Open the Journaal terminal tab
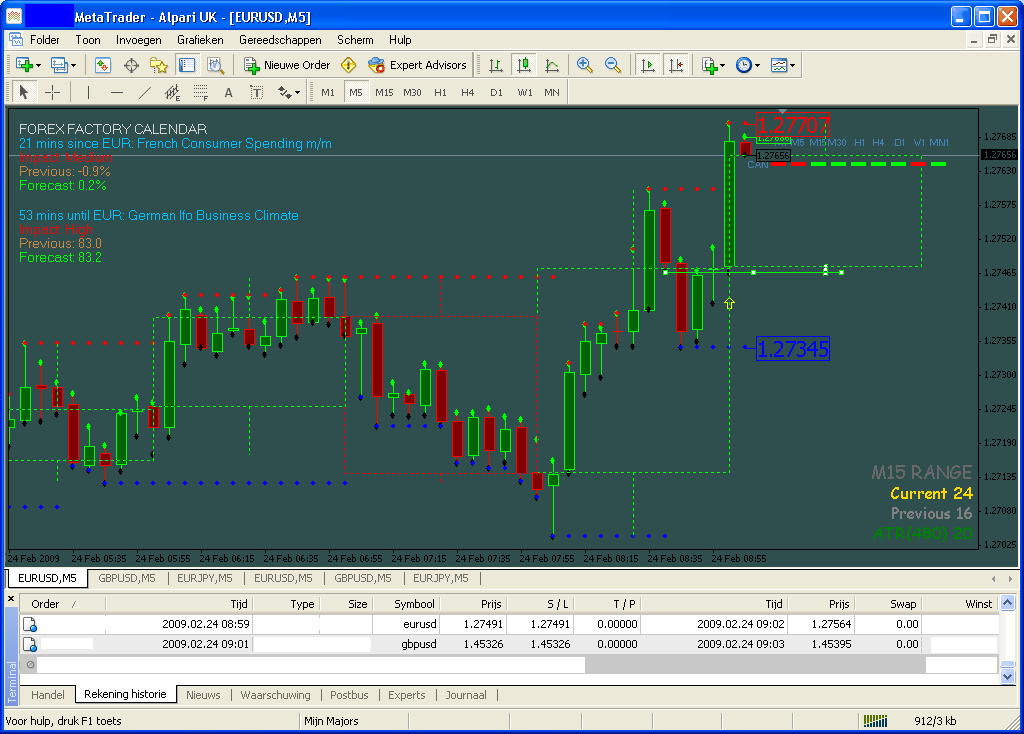This screenshot has width=1024, height=734. (x=466, y=695)
